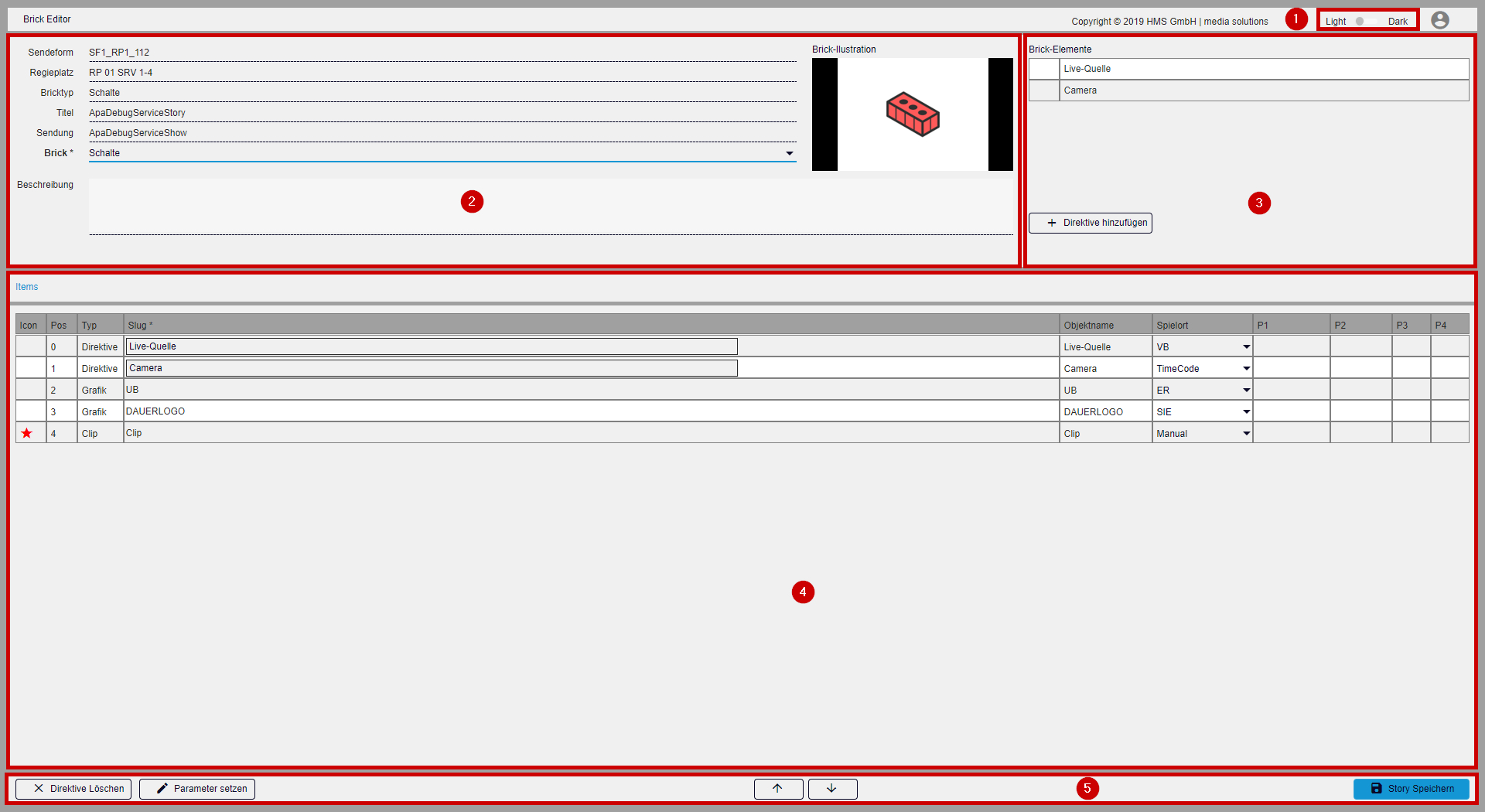Viewport: 1485px width, 812px height.
Task: Switch to the Items tab
Action: 27,287
